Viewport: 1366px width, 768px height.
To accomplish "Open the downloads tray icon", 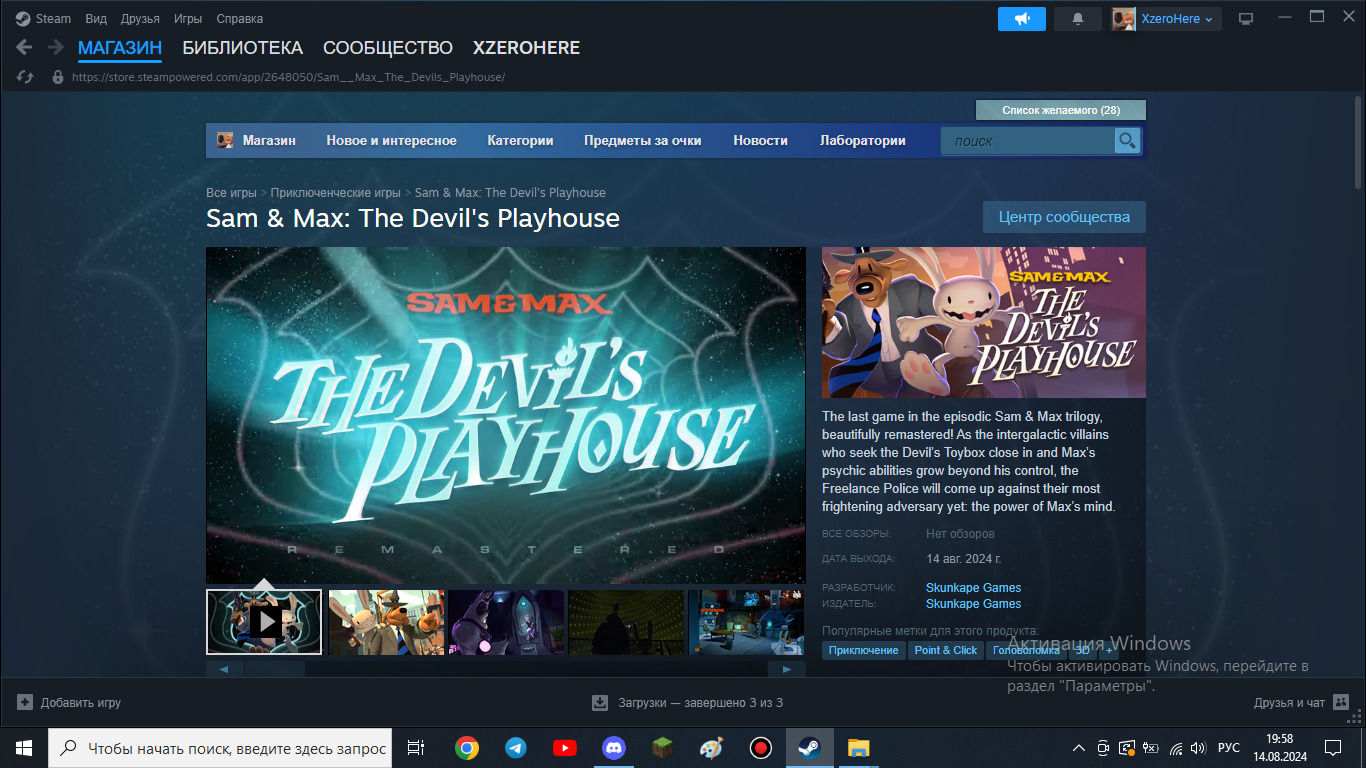I will (x=600, y=703).
